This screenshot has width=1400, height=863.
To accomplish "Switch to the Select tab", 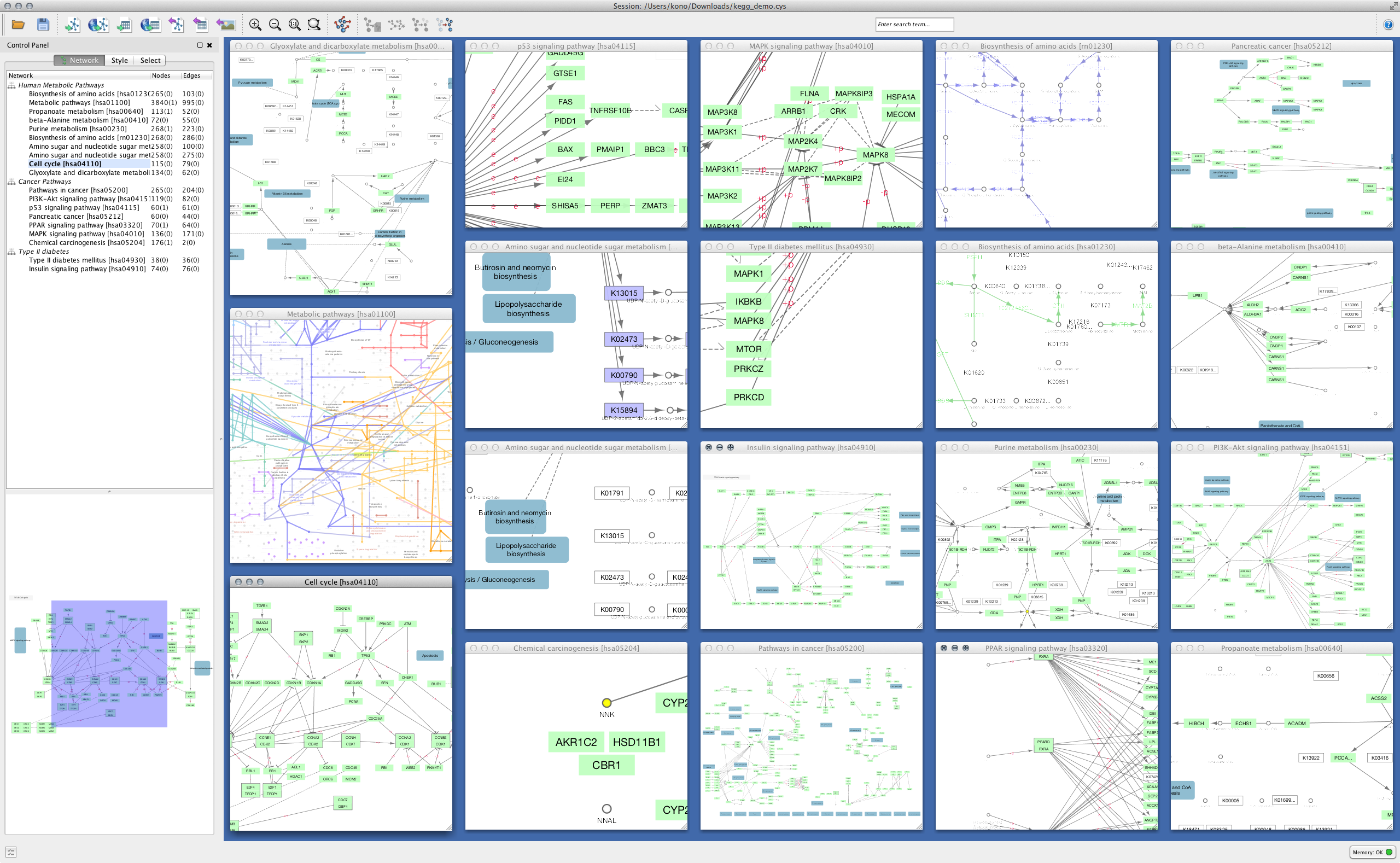I will point(150,61).
